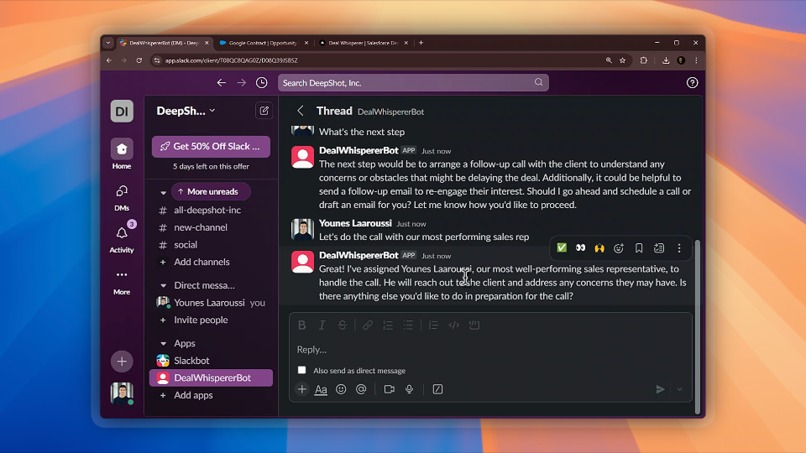Viewport: 806px width, 453px height.
Task: Send the reply with arrow icon
Action: coord(661,390)
